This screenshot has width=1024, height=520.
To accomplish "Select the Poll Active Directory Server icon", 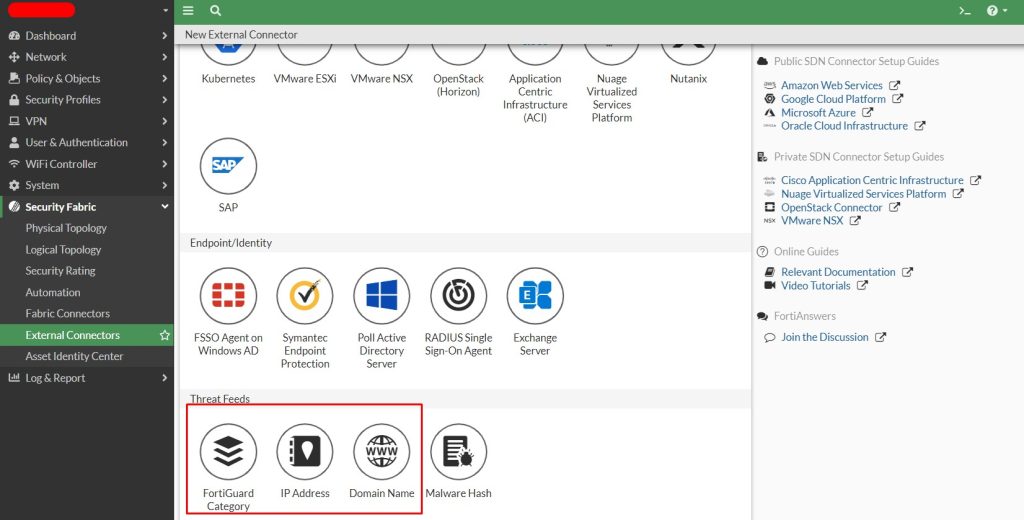I will coord(381,296).
